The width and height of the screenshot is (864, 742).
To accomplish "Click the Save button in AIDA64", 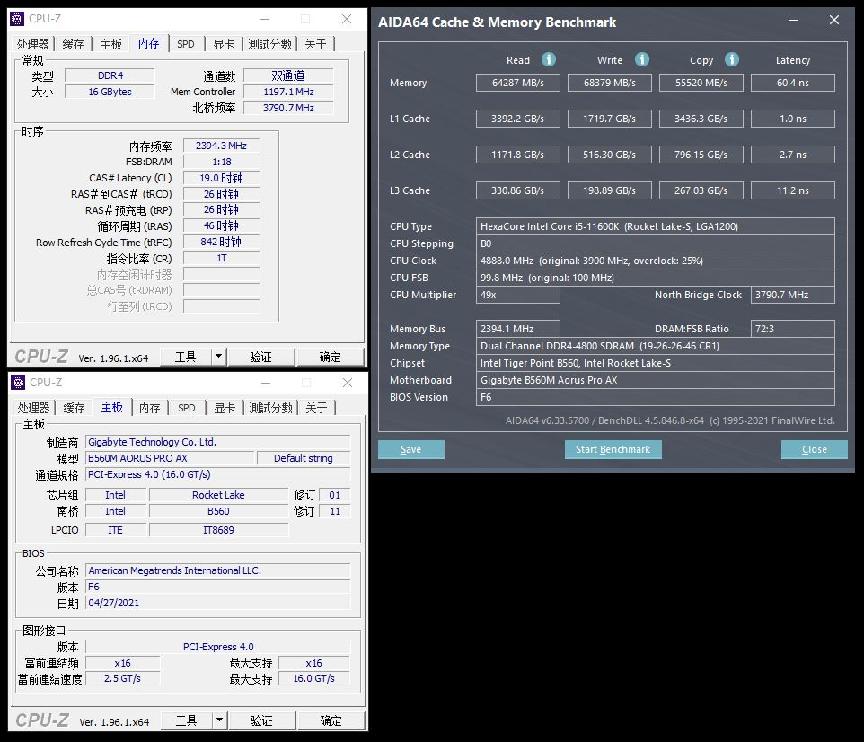I will point(410,449).
